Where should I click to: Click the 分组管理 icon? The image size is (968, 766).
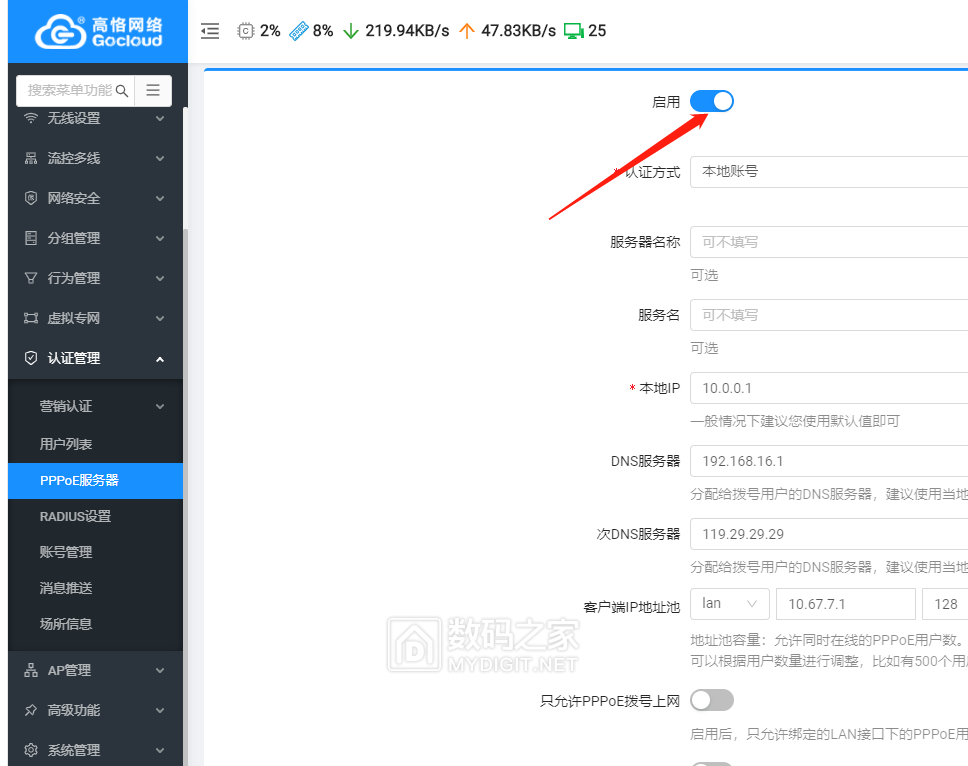tap(31, 238)
